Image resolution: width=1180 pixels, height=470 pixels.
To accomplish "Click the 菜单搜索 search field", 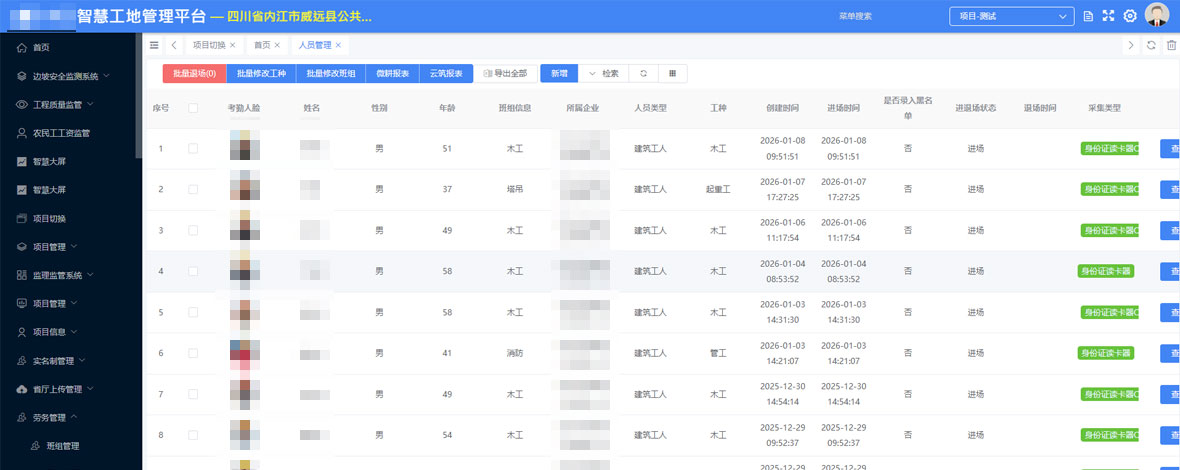I will 856,16.
